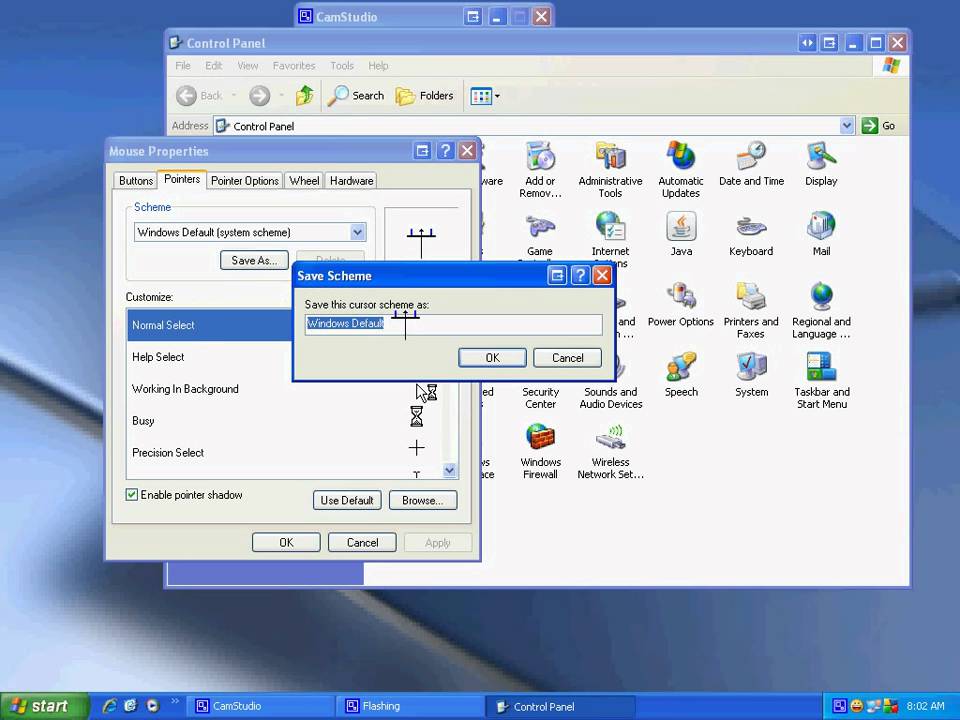Select the Pointers tab
Image resolution: width=960 pixels, height=720 pixels.
click(182, 179)
